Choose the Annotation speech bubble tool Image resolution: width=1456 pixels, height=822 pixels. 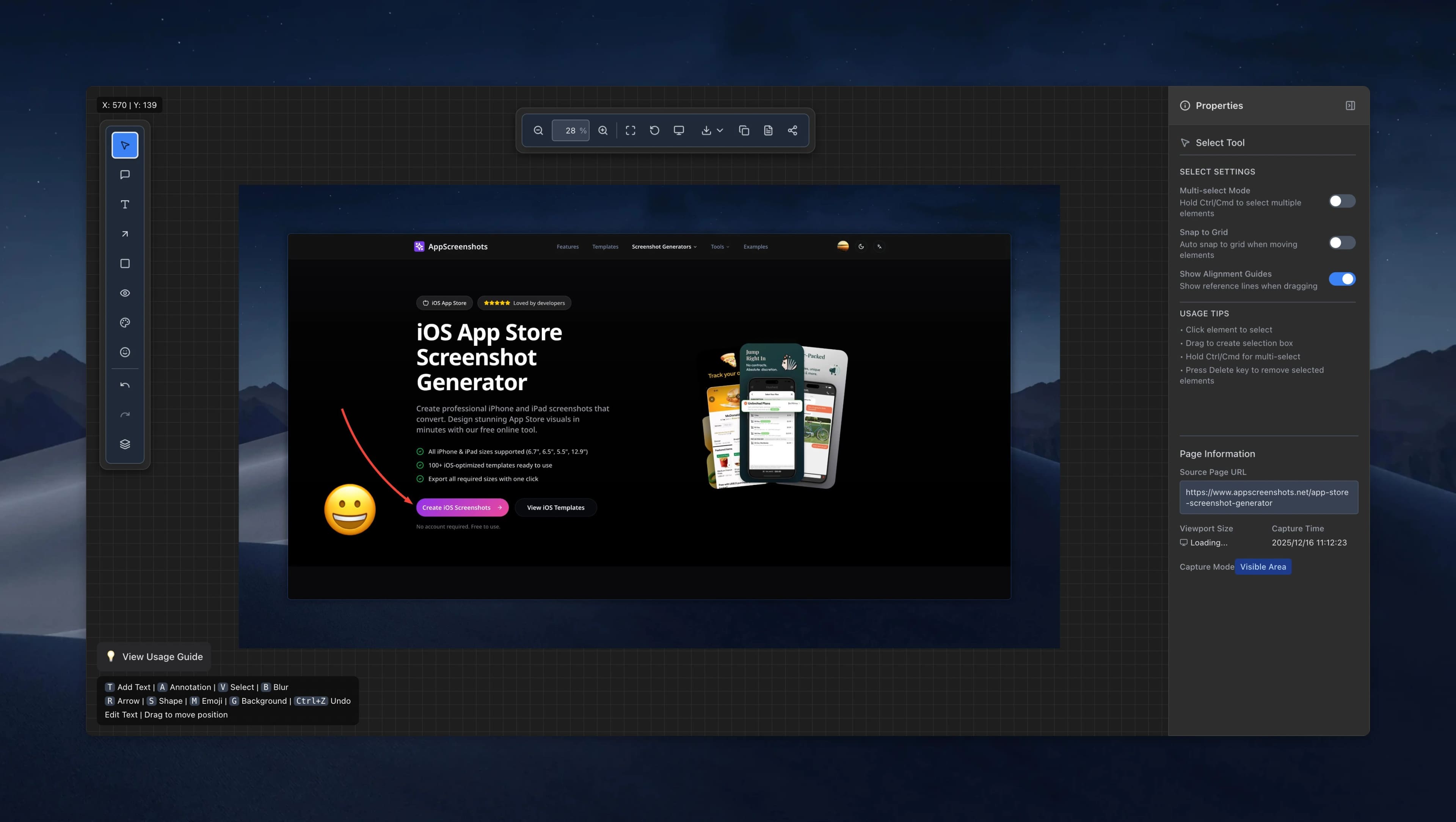click(x=125, y=175)
